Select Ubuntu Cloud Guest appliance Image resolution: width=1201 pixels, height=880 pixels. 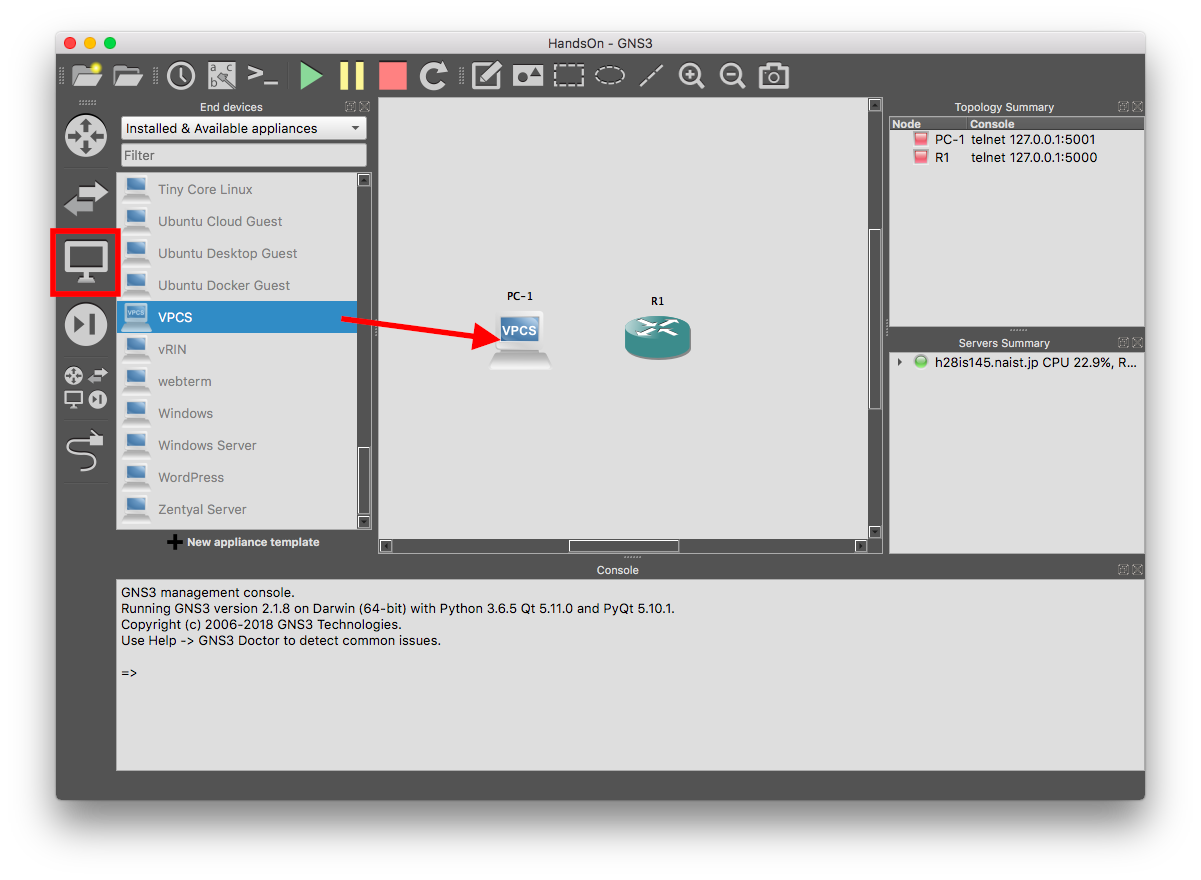[237, 221]
